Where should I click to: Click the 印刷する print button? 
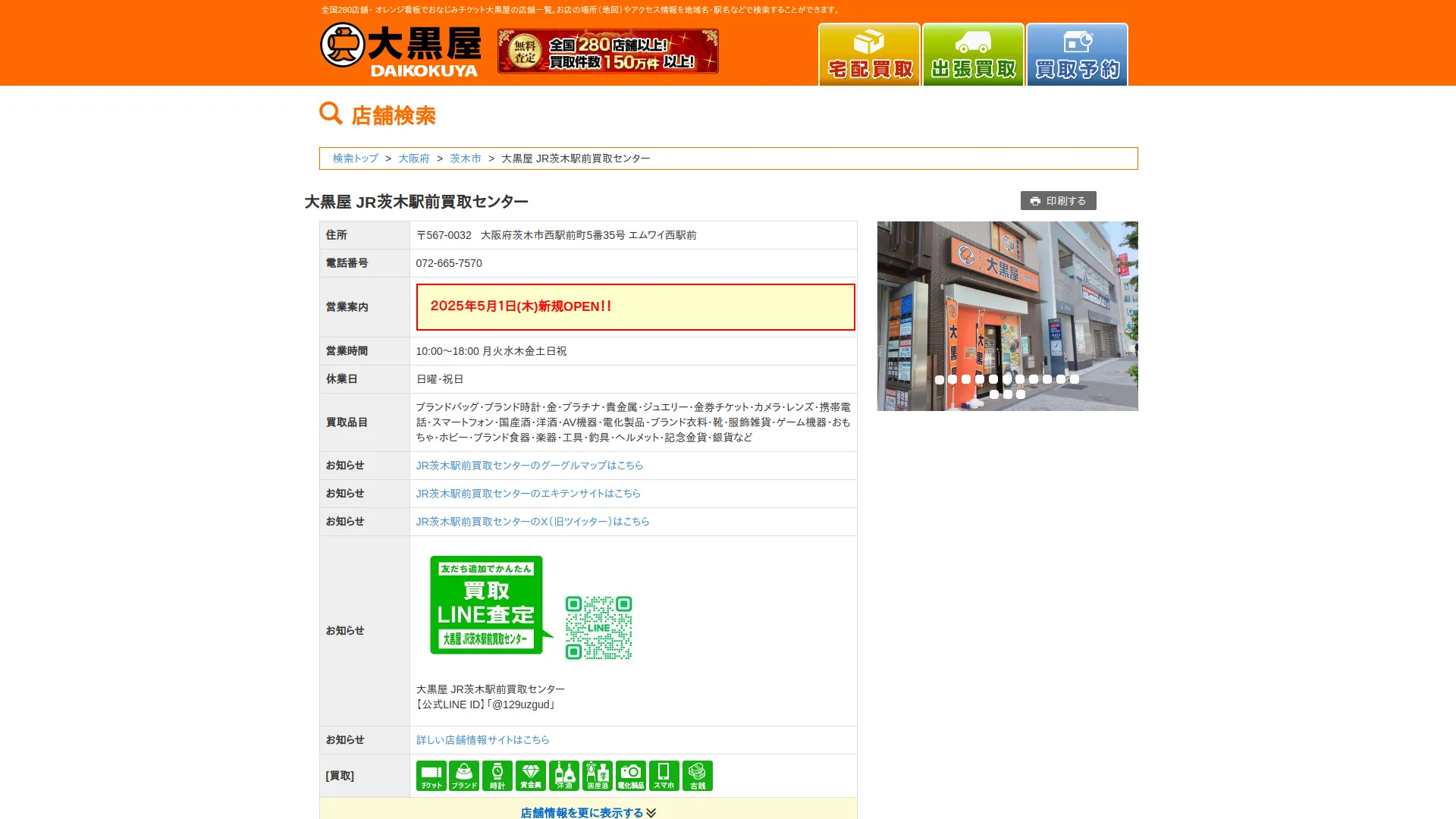1059,201
